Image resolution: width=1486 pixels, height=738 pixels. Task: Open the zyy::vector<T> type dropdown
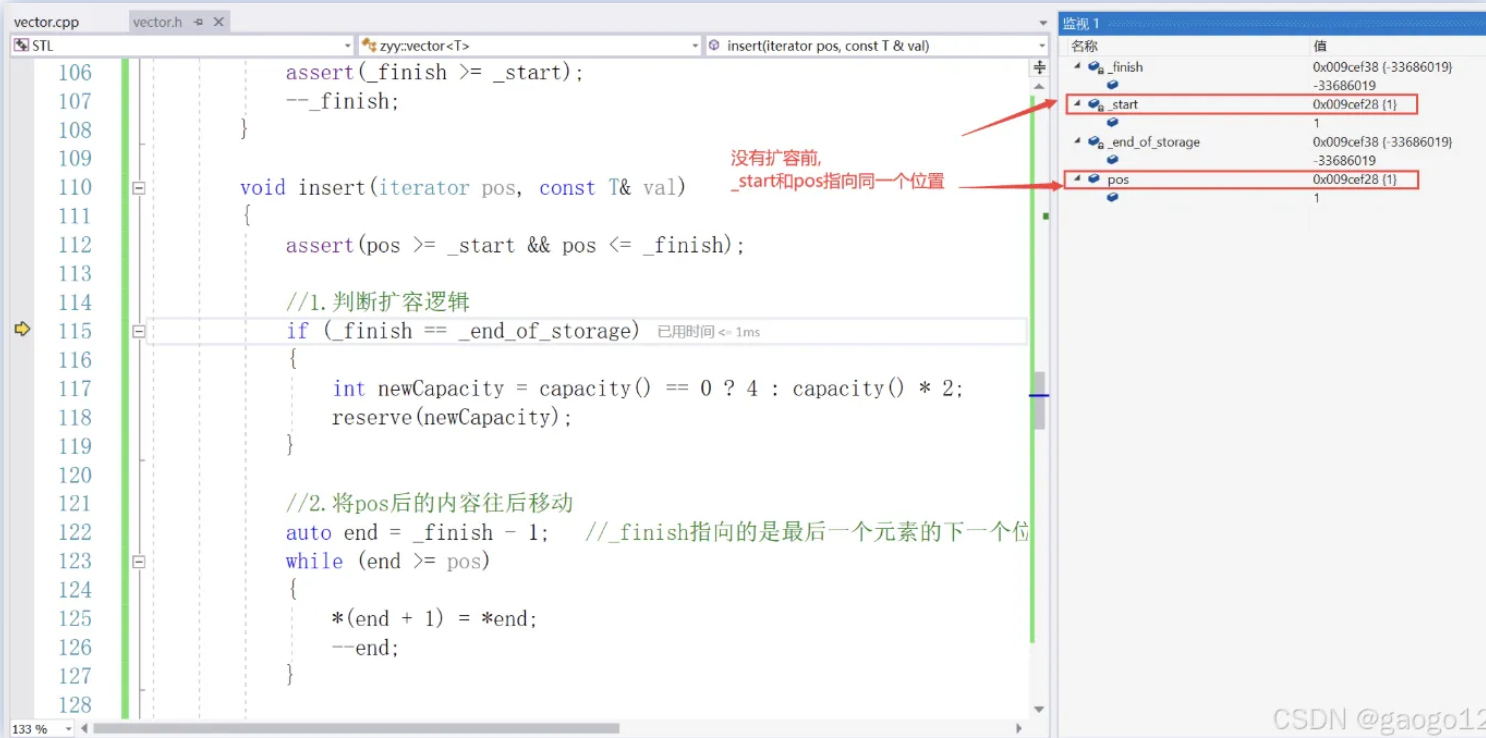tap(695, 46)
